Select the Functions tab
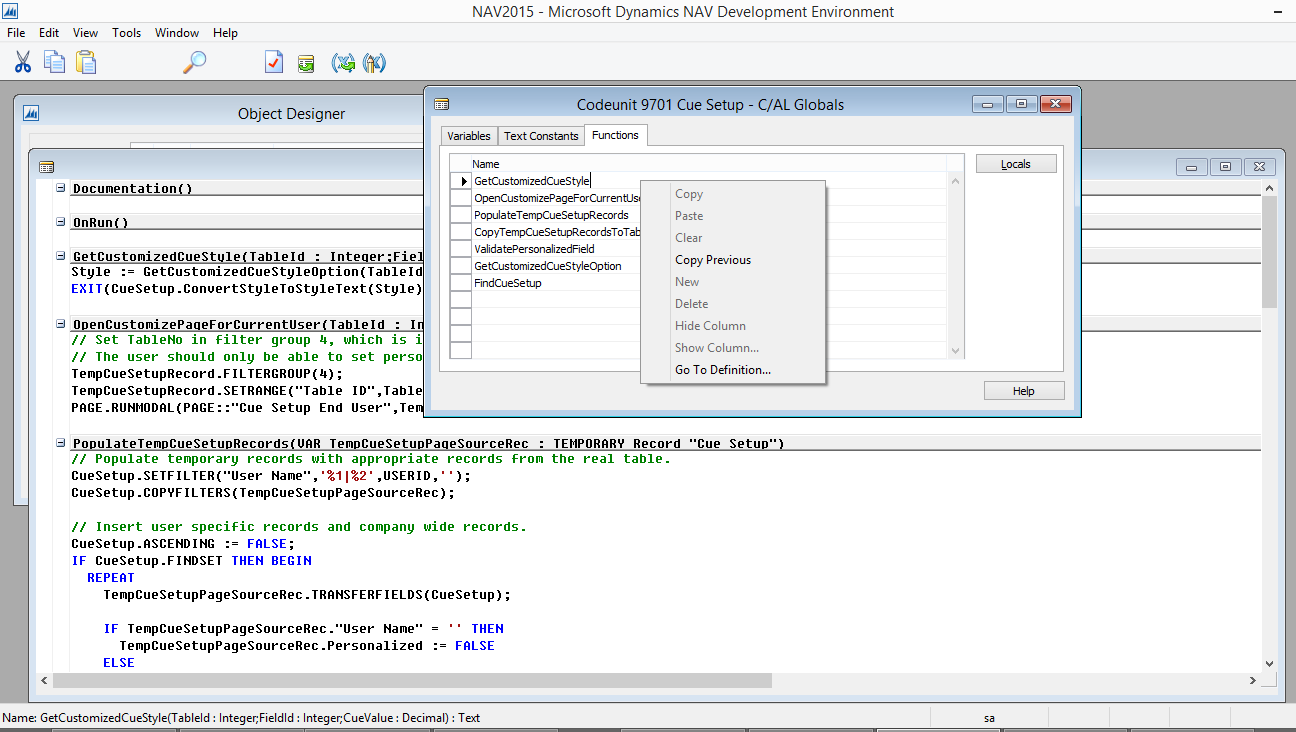The height and width of the screenshot is (732, 1296). pyautogui.click(x=616, y=135)
